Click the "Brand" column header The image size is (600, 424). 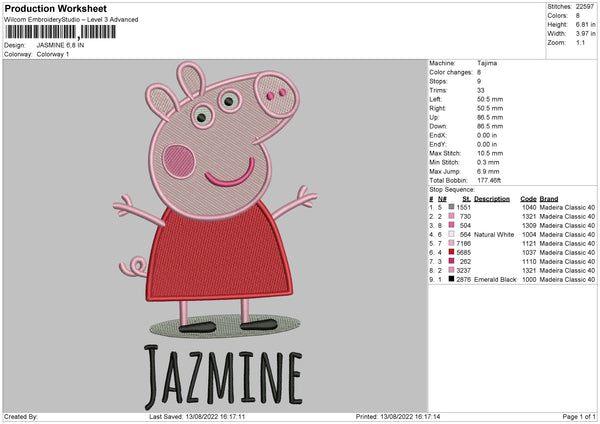tap(549, 199)
